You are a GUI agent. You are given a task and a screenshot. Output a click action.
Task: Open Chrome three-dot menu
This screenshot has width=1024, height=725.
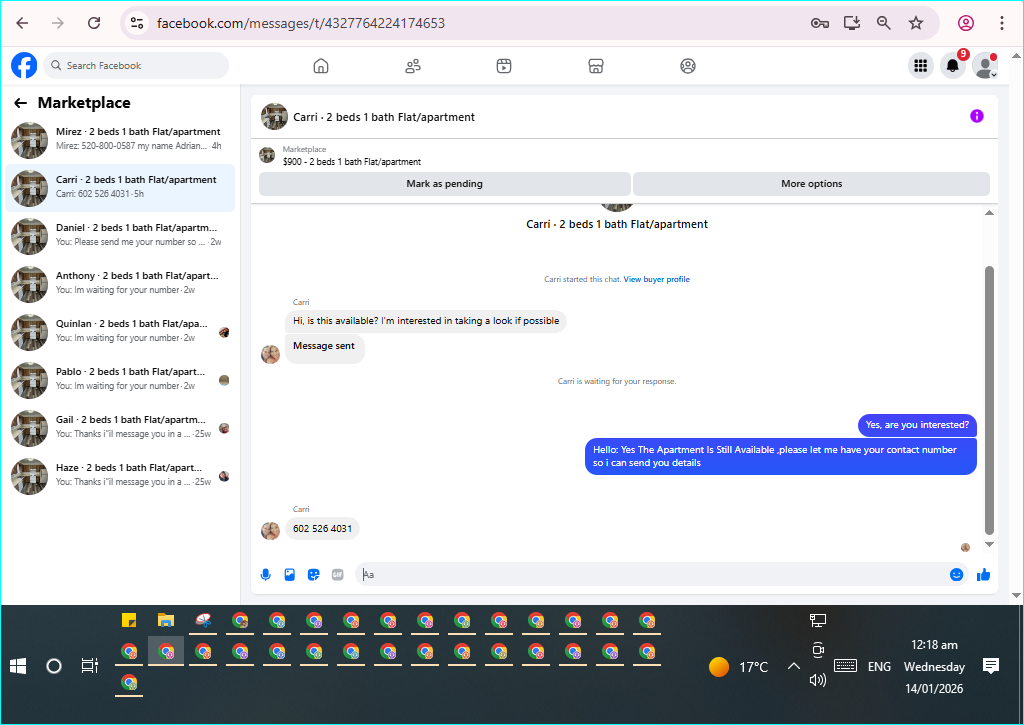[1002, 23]
